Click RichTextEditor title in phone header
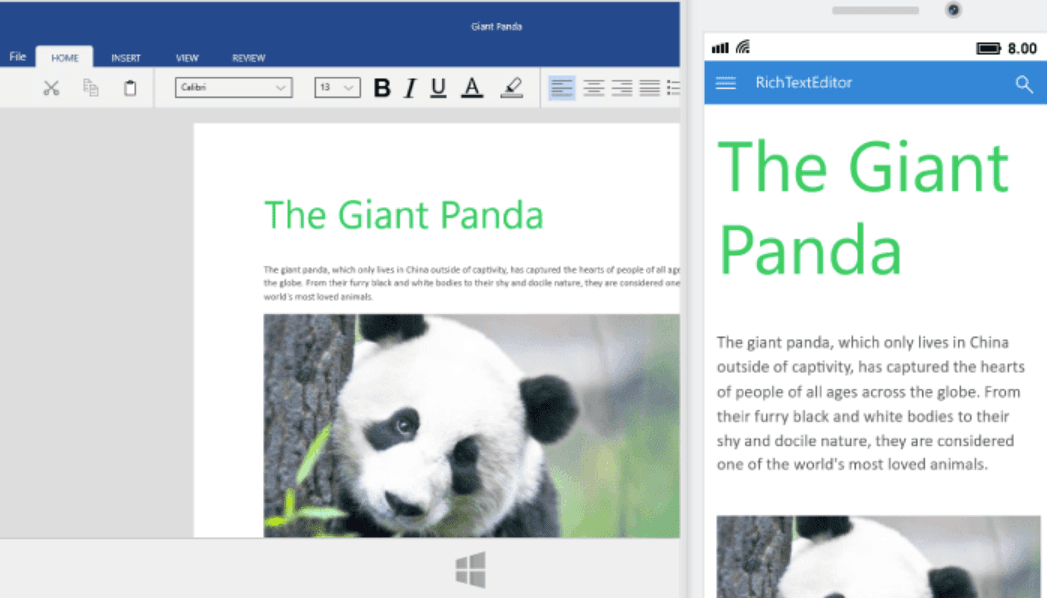 click(x=804, y=83)
